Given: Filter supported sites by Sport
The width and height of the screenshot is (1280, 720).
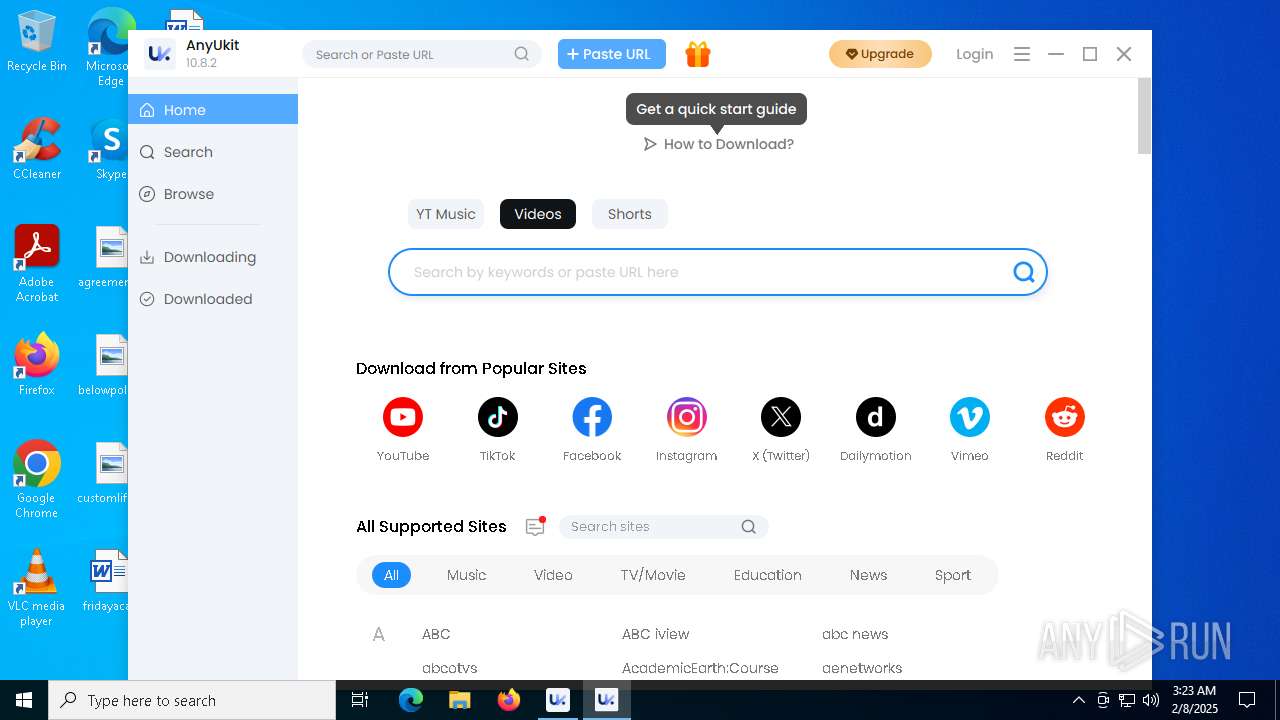Looking at the screenshot, I should (x=952, y=575).
